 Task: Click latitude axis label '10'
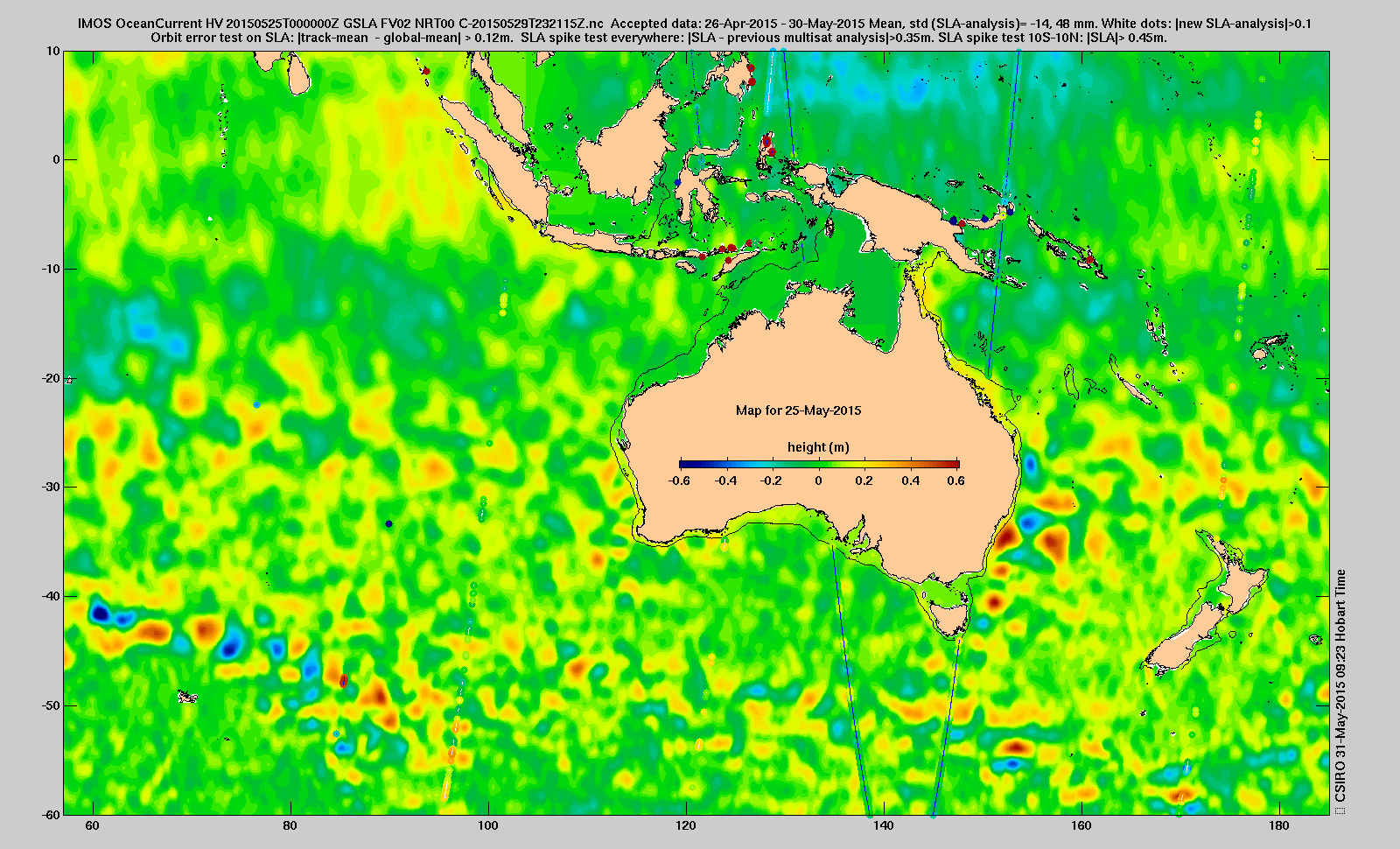(x=54, y=51)
